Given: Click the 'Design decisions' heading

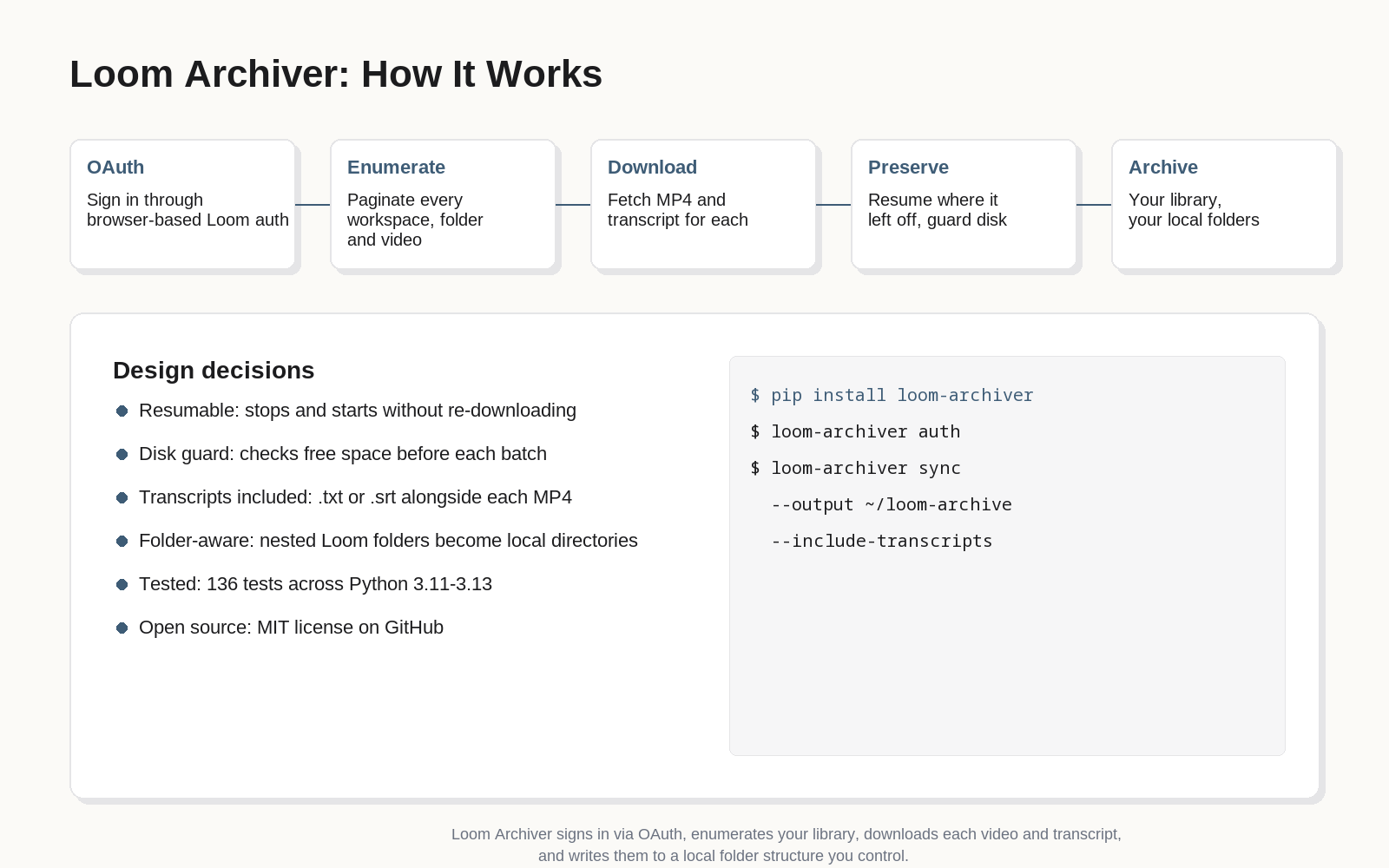Looking at the screenshot, I should (x=214, y=371).
